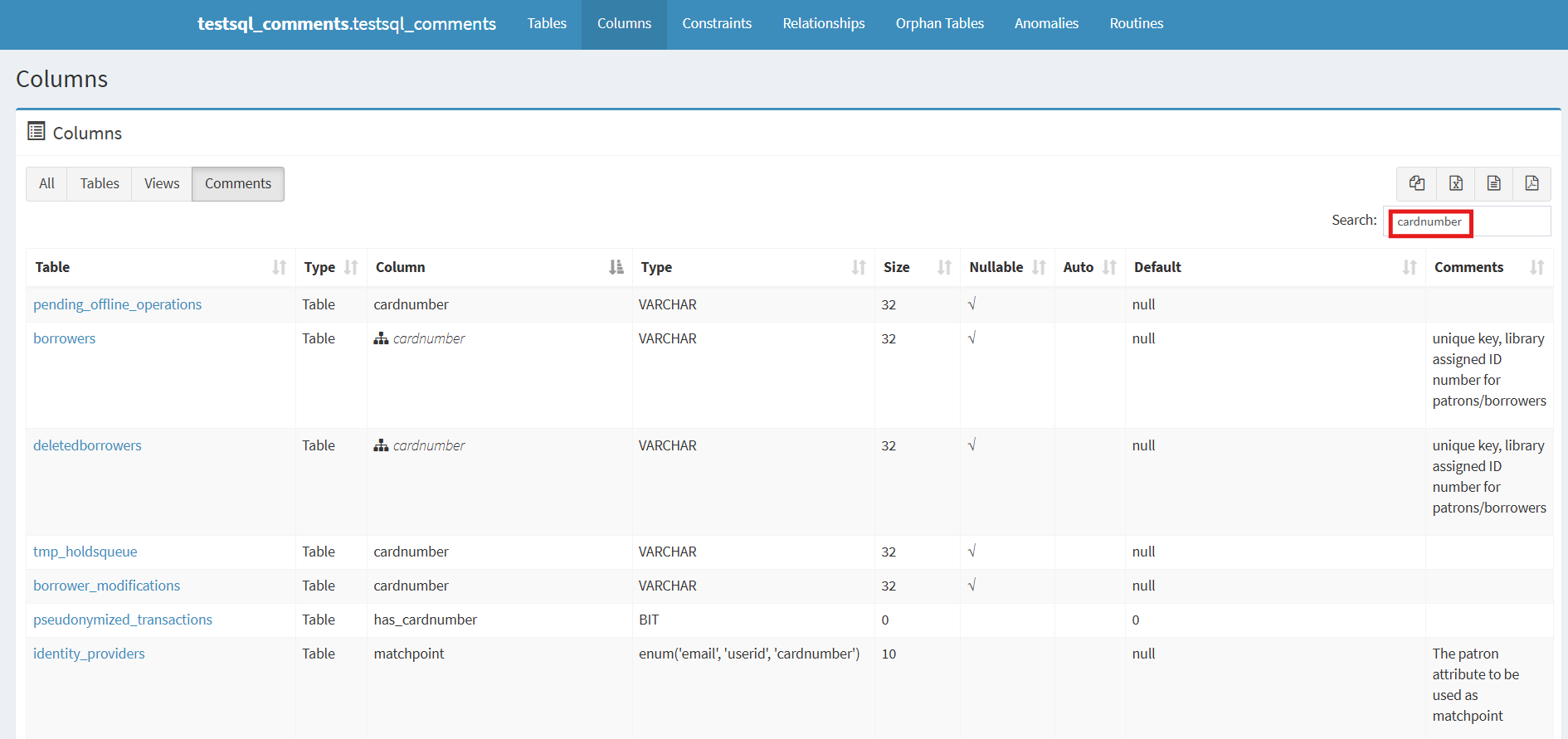
Task: Follow the identity_providers table link
Action: [x=89, y=654]
